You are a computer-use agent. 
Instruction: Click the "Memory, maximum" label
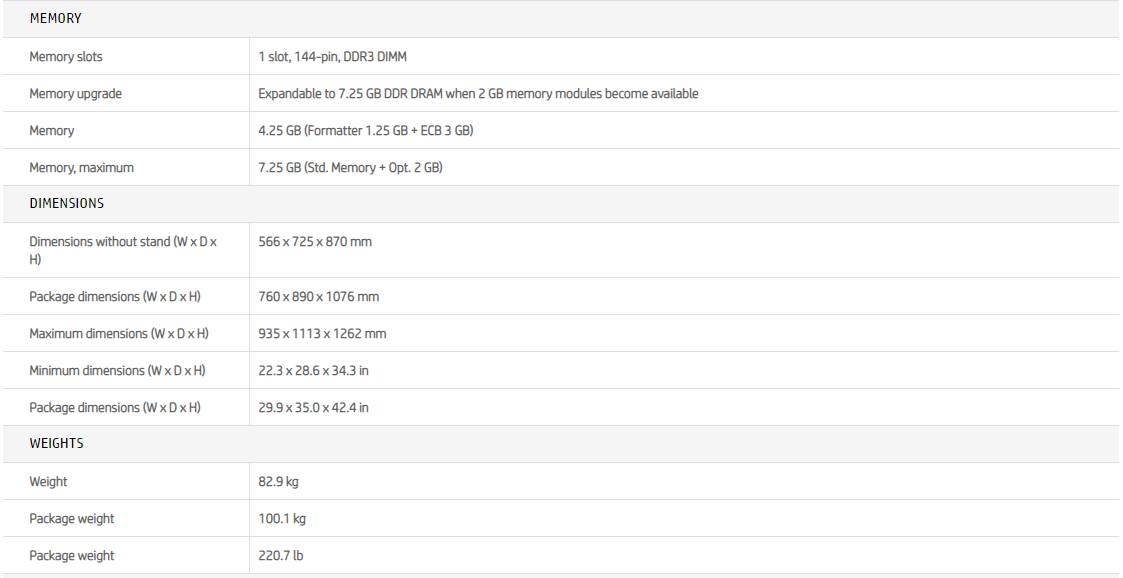(81, 168)
